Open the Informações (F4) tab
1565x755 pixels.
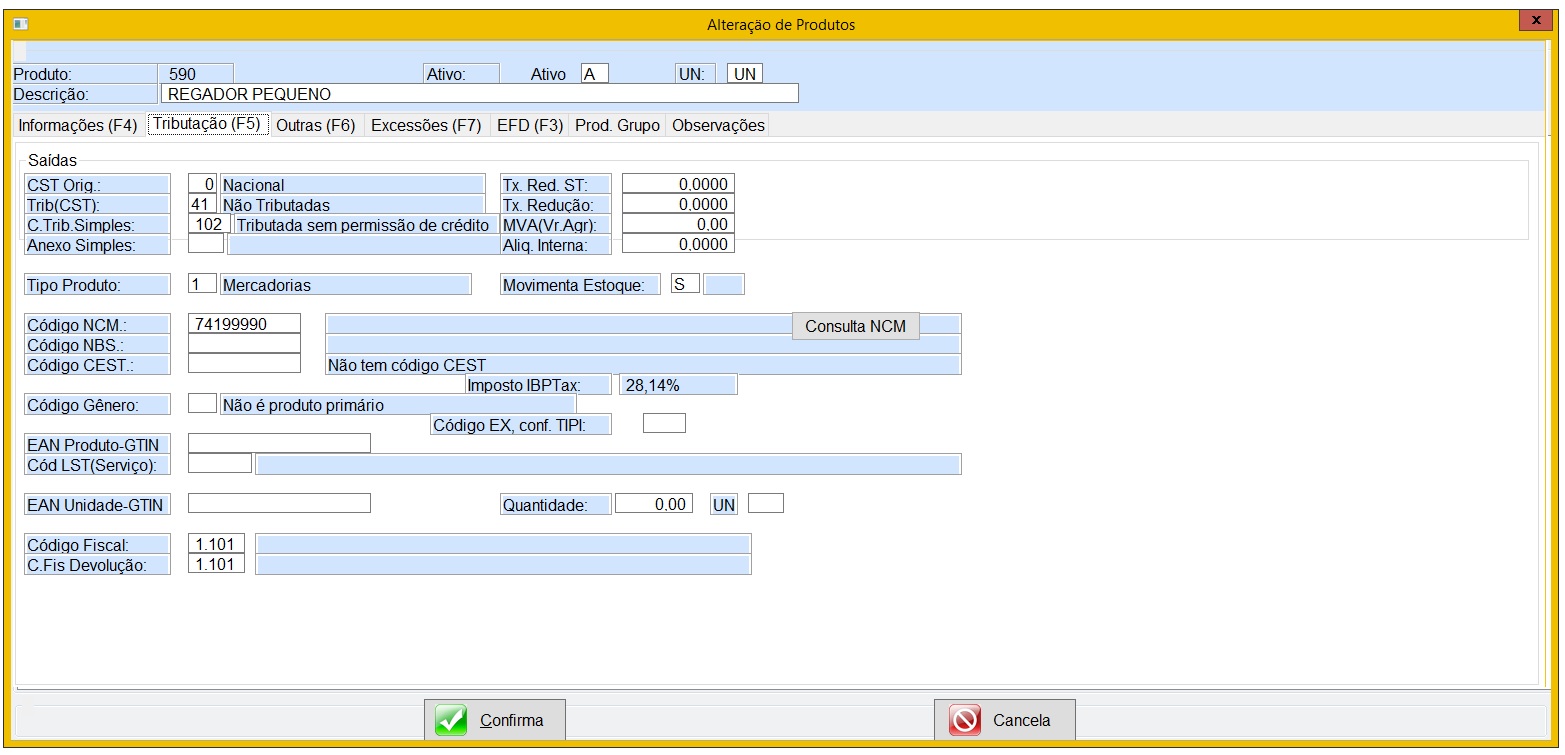click(x=78, y=126)
